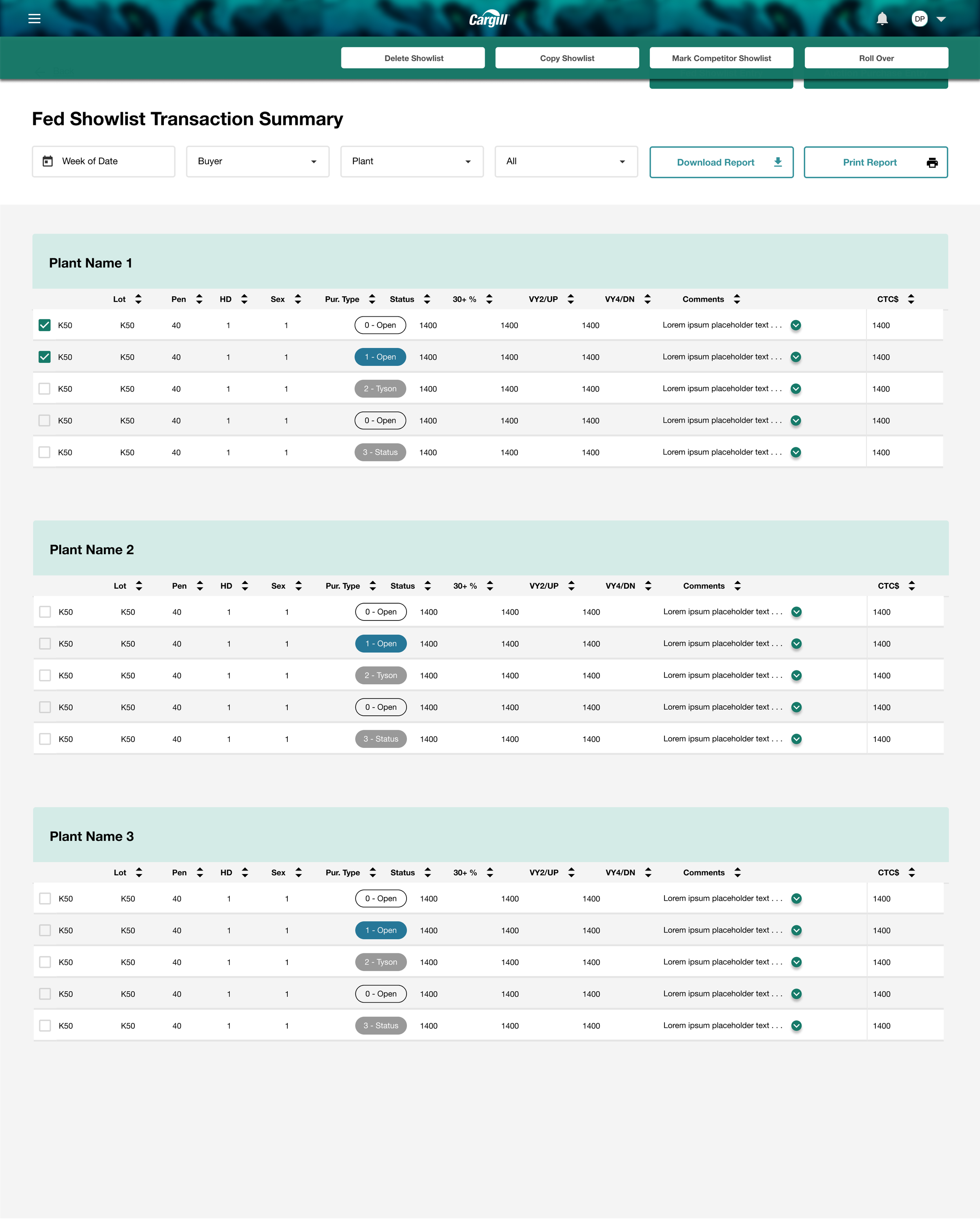
Task: Expand the All dropdown filter
Action: [x=566, y=162]
